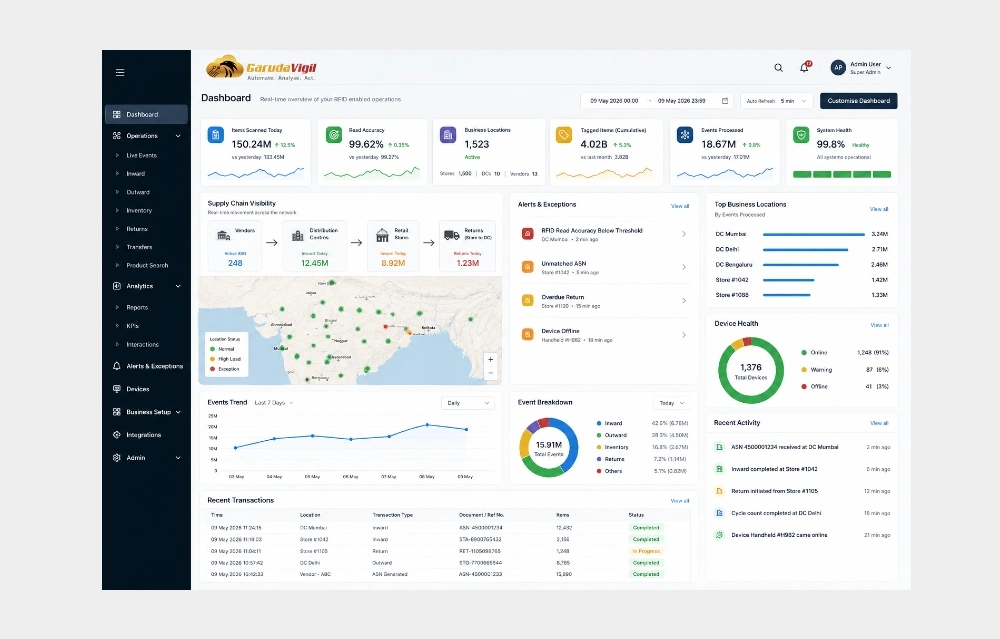Image resolution: width=1000 pixels, height=639 pixels.
Task: Click the search magnifier icon
Action: tap(779, 68)
